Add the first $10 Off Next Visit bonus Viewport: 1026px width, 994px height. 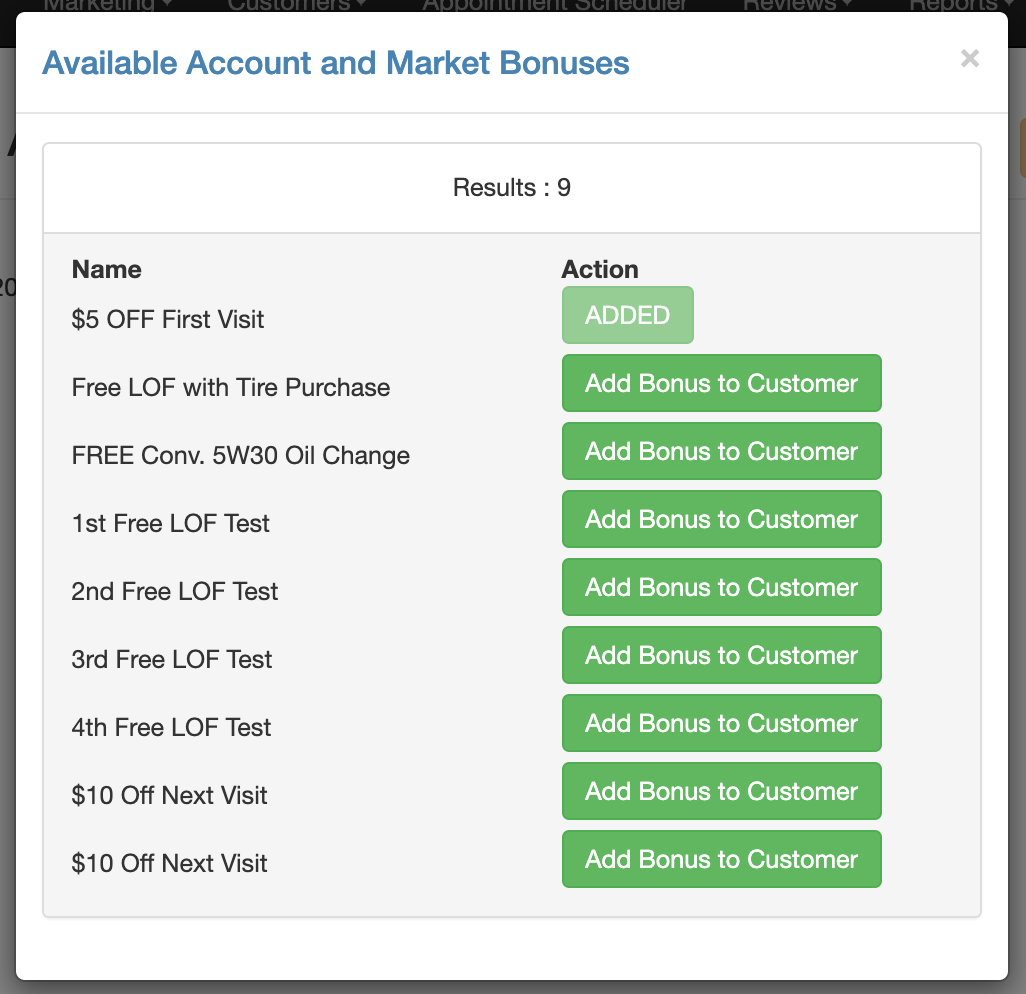click(722, 791)
